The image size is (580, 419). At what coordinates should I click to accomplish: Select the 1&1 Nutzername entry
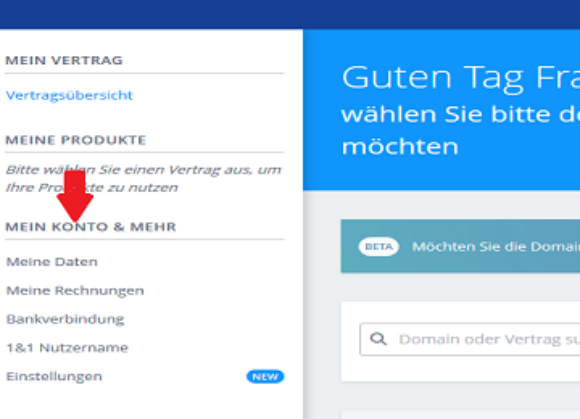click(67, 348)
